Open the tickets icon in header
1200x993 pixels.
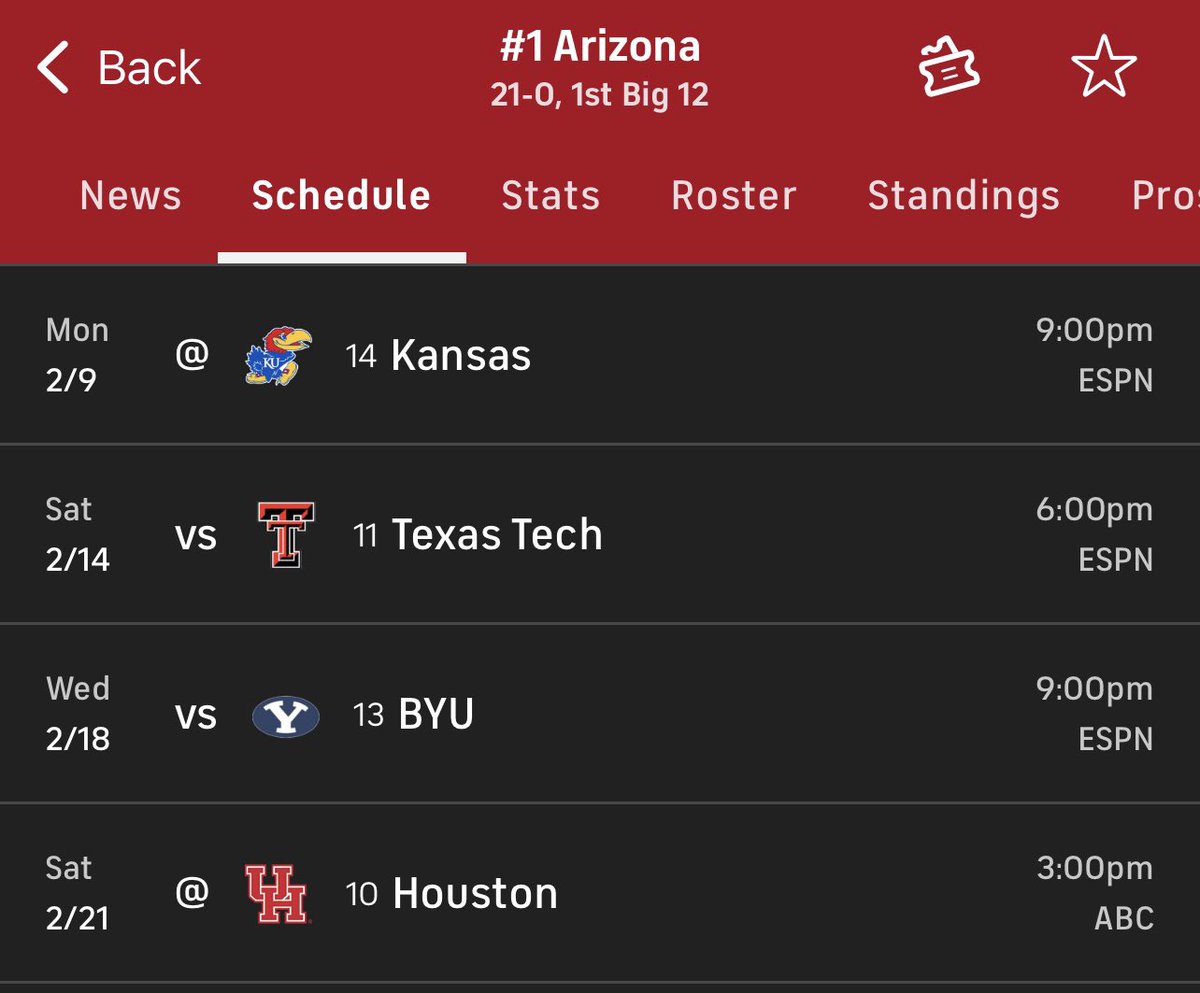[x=949, y=68]
